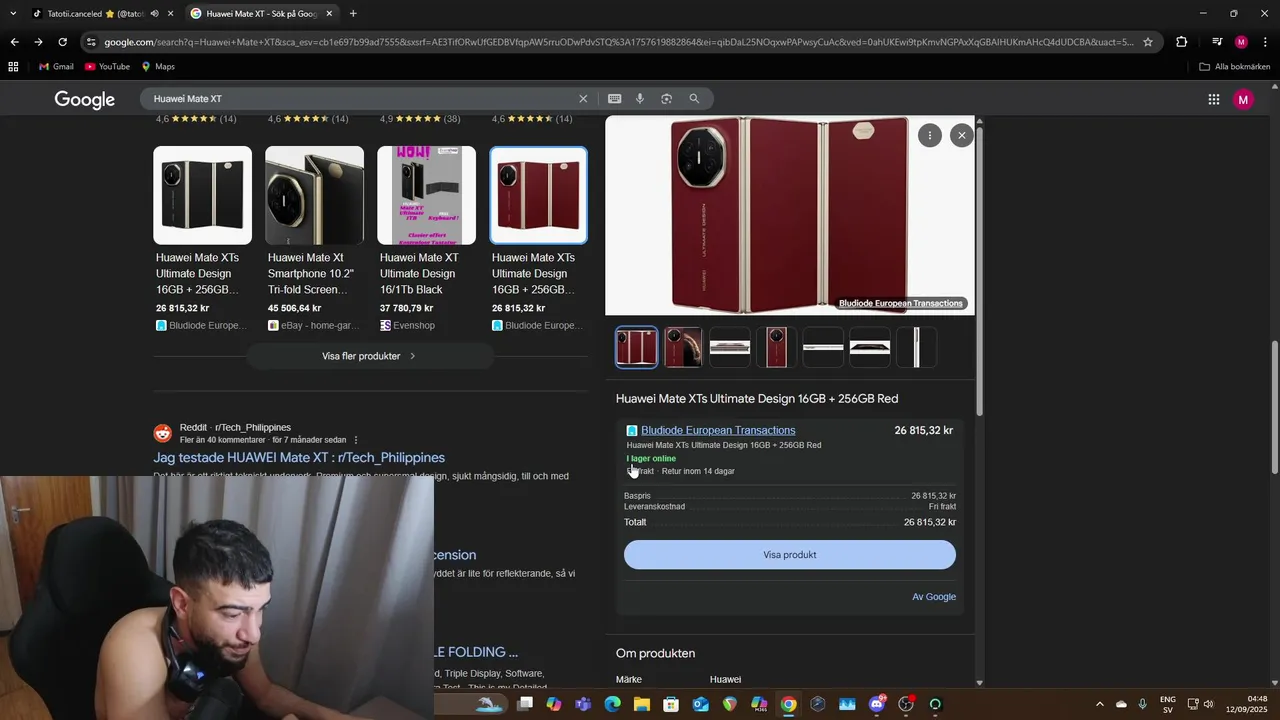Open Chrome media controls icon
Image resolution: width=1280 pixels, height=720 pixels.
pos(1217,42)
